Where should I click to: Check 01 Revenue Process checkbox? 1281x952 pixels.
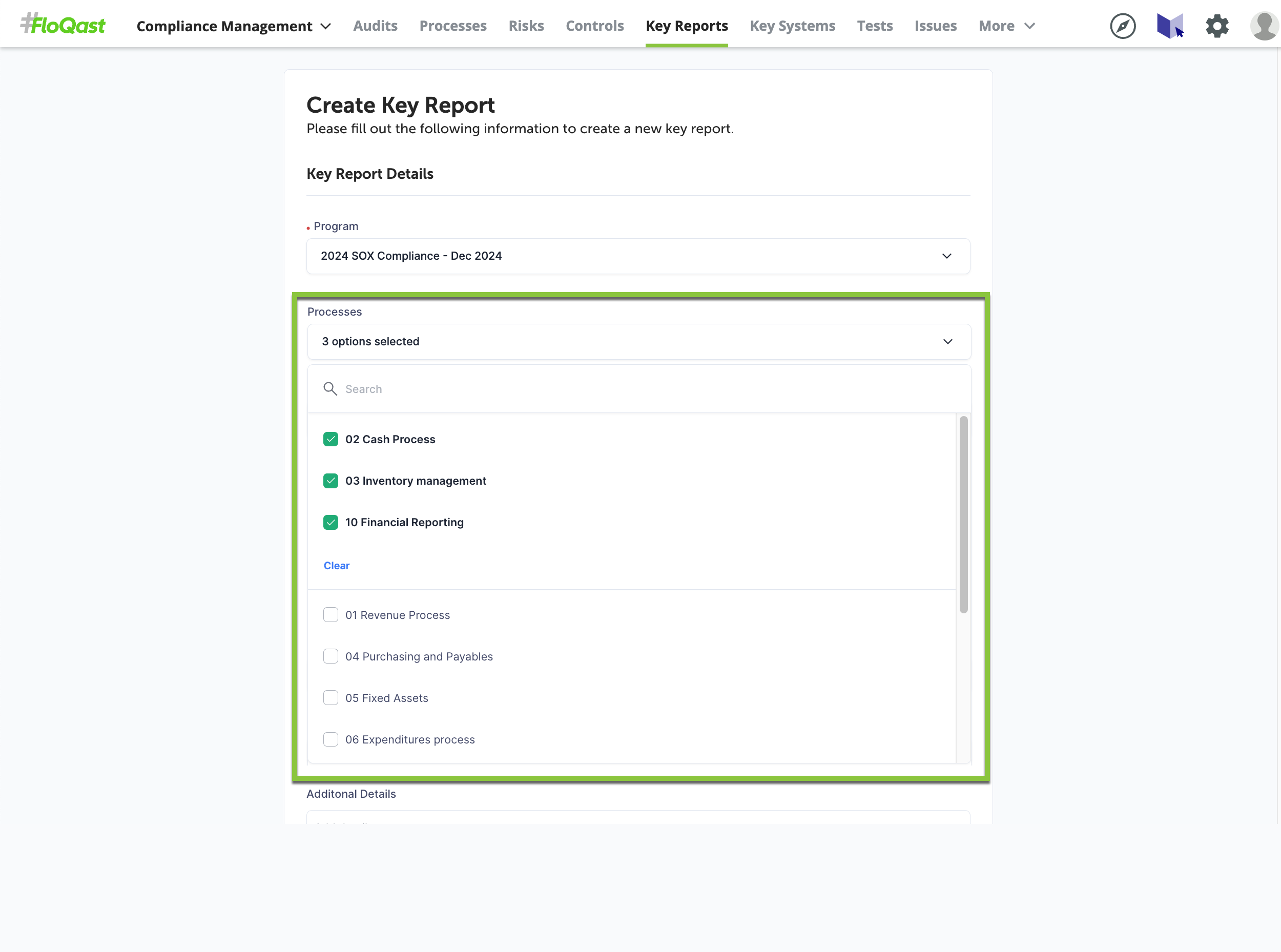331,615
